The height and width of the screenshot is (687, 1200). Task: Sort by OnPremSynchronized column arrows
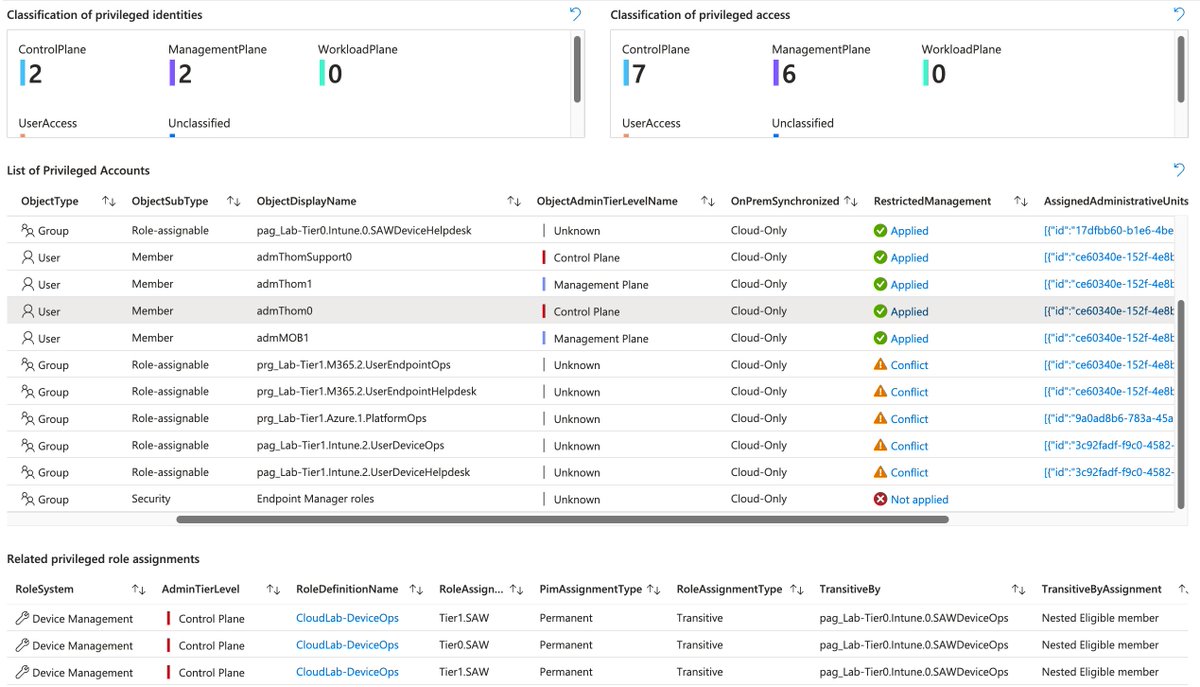coord(851,201)
